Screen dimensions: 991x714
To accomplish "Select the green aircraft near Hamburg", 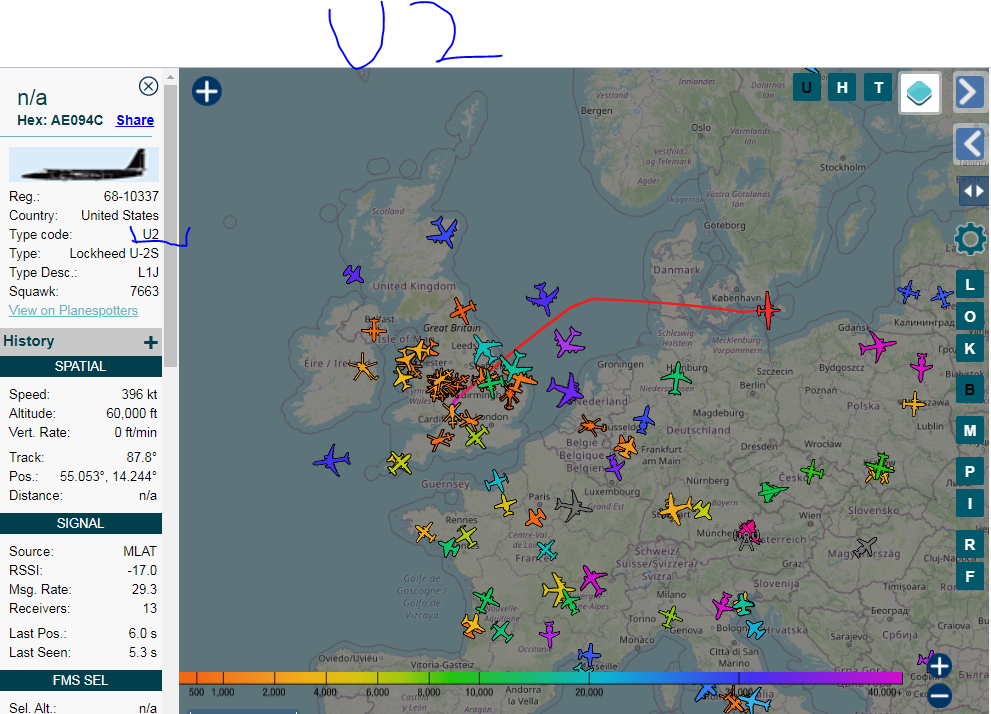I will point(677,378).
